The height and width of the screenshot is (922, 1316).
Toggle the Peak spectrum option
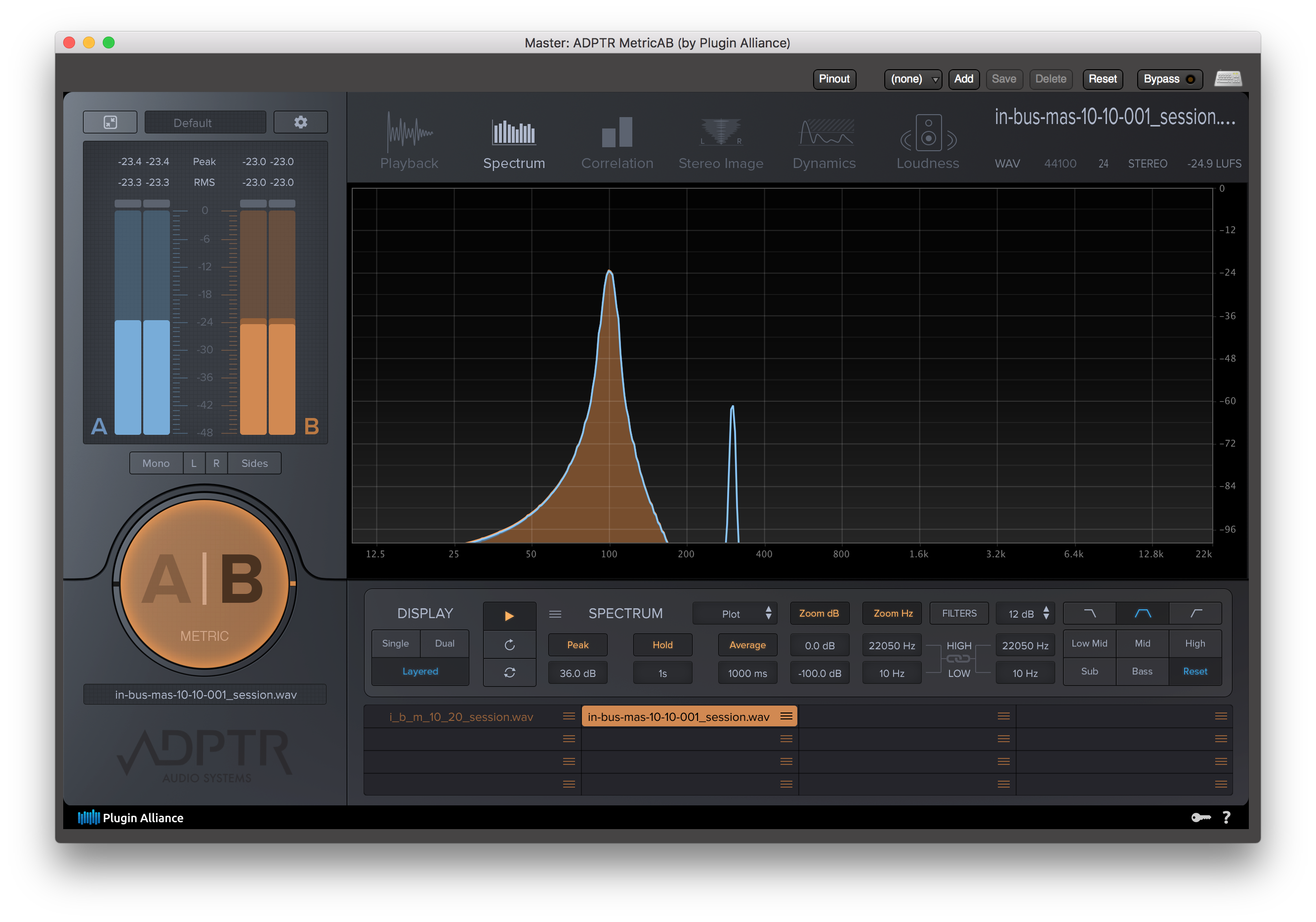tap(578, 645)
